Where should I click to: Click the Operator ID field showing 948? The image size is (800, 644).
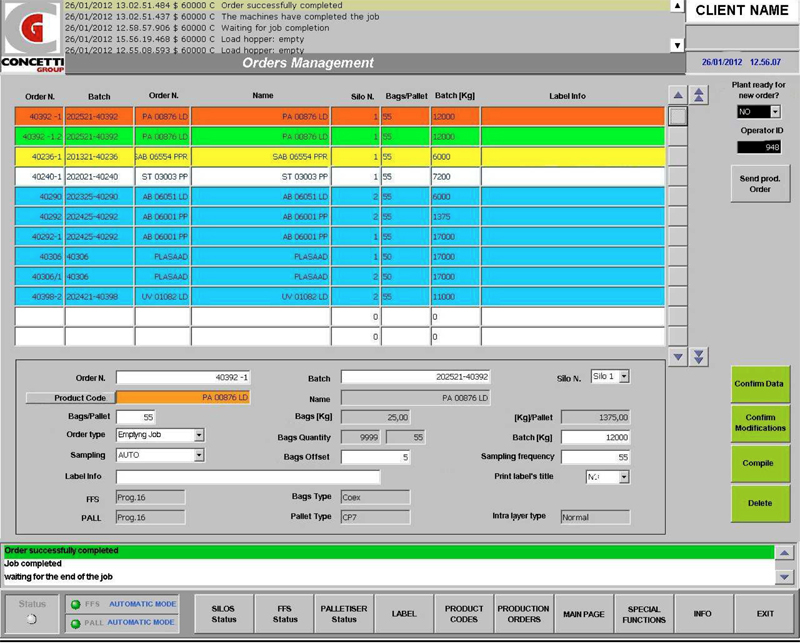(x=759, y=147)
